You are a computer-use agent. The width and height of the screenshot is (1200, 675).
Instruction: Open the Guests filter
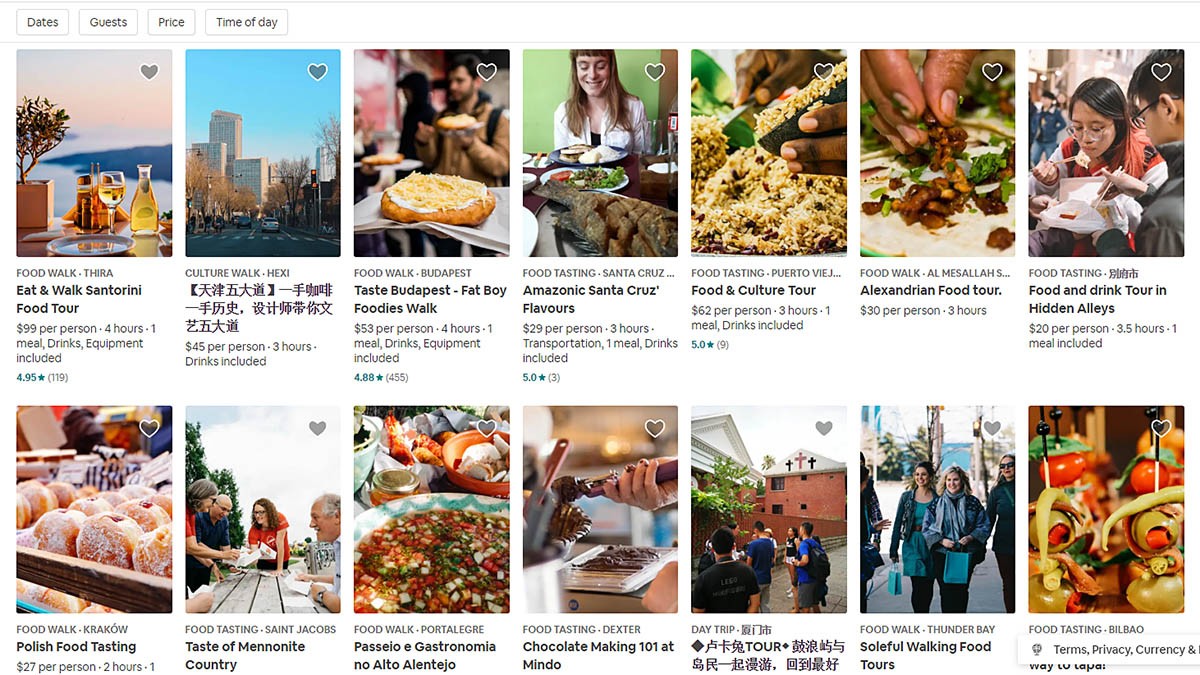click(x=108, y=22)
